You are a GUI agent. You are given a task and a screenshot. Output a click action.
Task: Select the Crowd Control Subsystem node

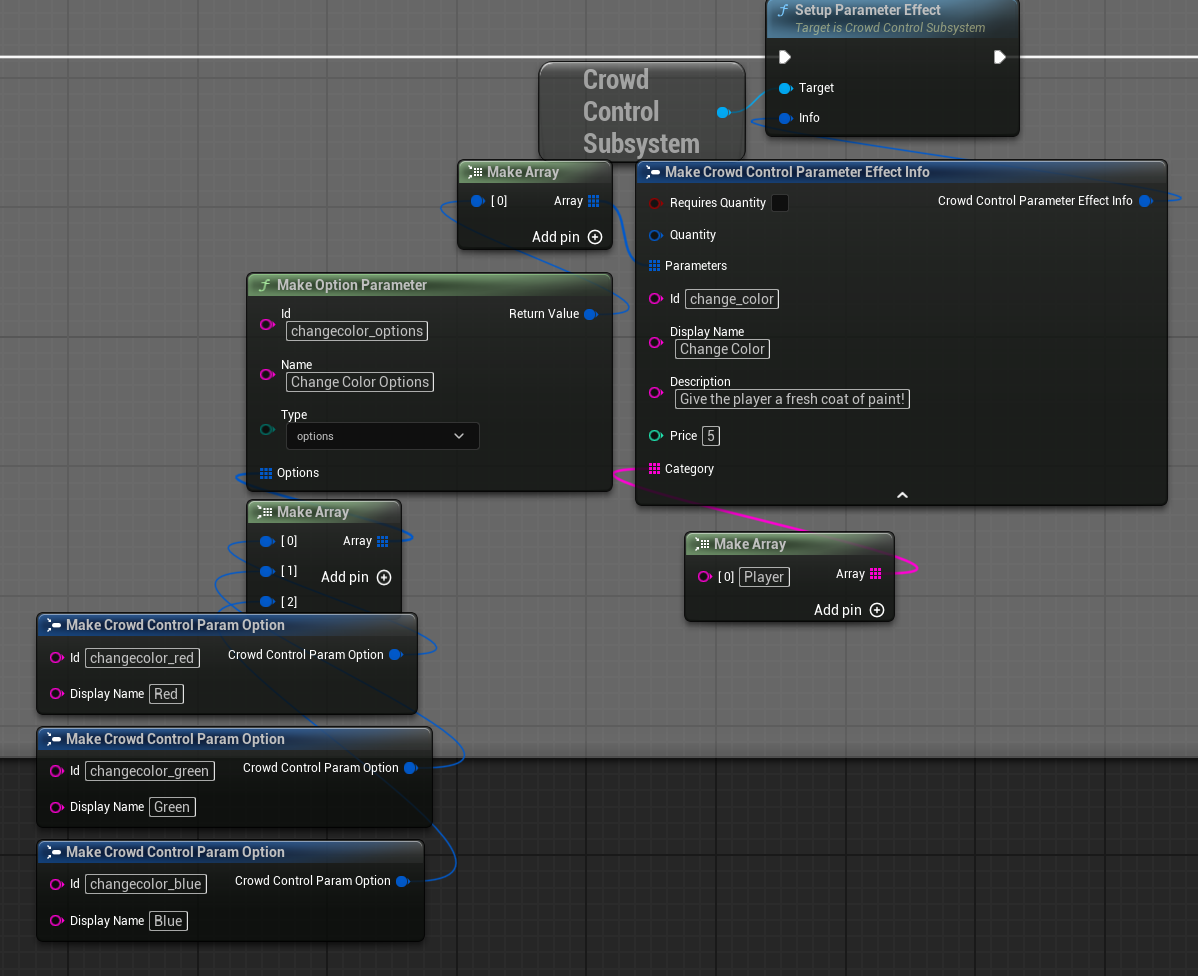[641, 112]
